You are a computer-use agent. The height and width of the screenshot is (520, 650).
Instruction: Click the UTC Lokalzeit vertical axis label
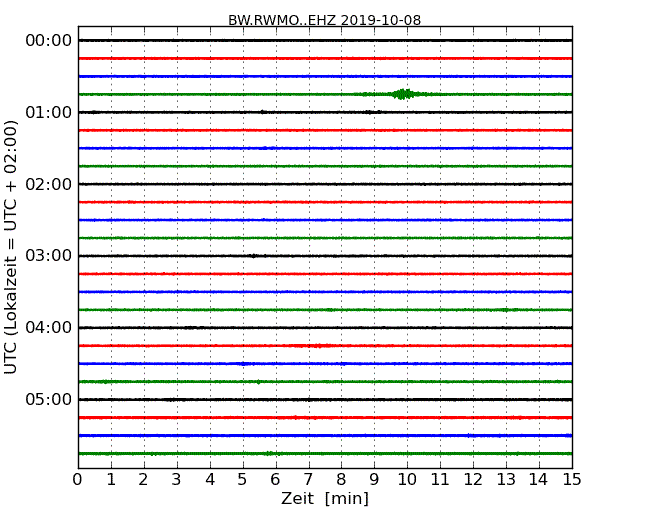pyautogui.click(x=10, y=247)
